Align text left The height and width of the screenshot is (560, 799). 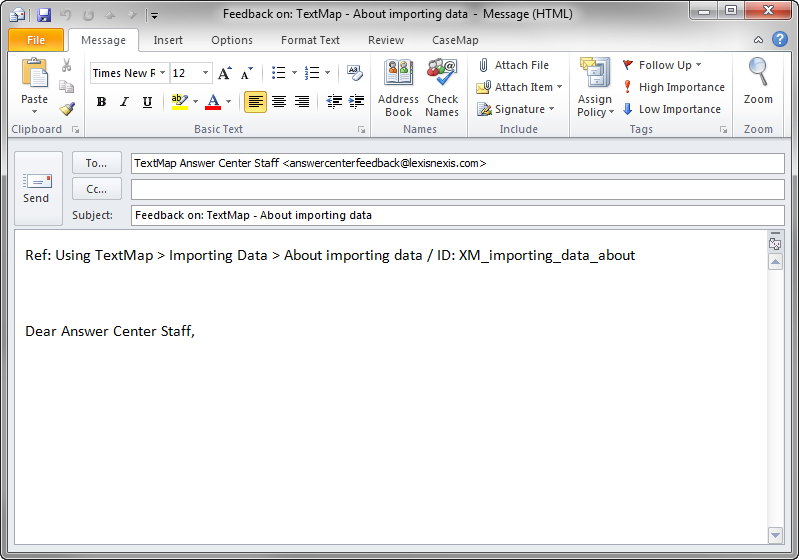255,102
